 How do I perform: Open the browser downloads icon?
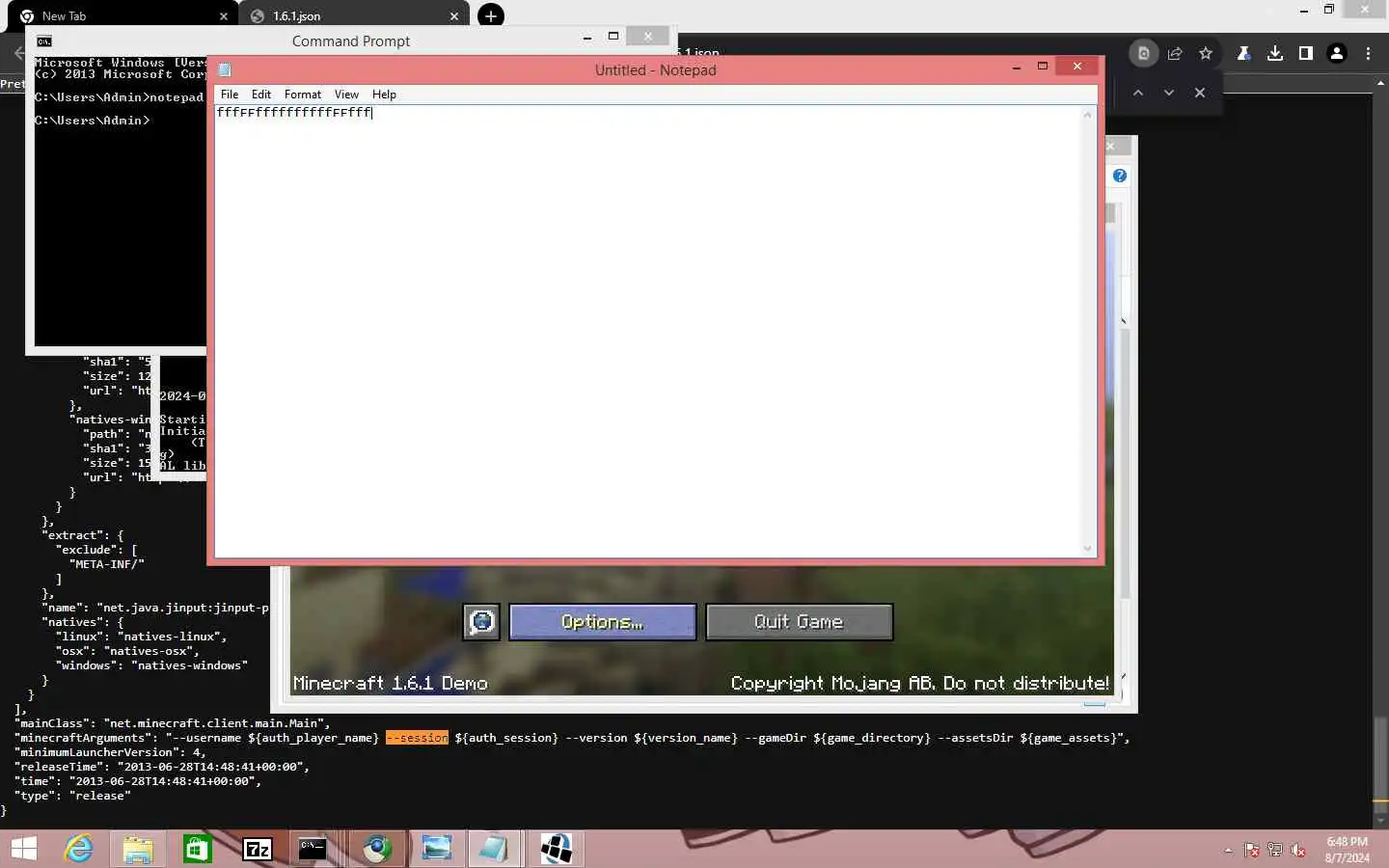tap(1275, 54)
